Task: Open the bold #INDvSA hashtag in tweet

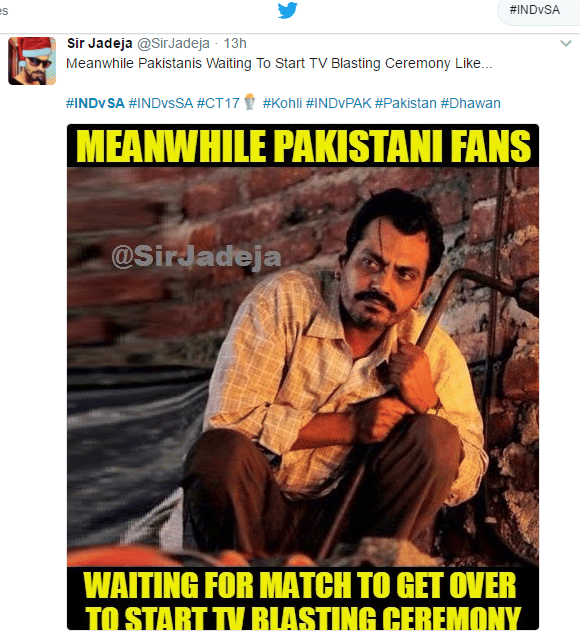Action: coord(95,104)
